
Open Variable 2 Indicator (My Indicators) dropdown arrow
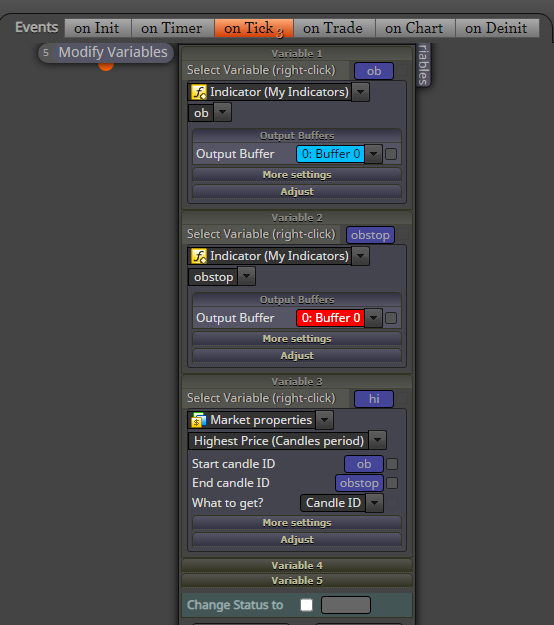(x=360, y=256)
